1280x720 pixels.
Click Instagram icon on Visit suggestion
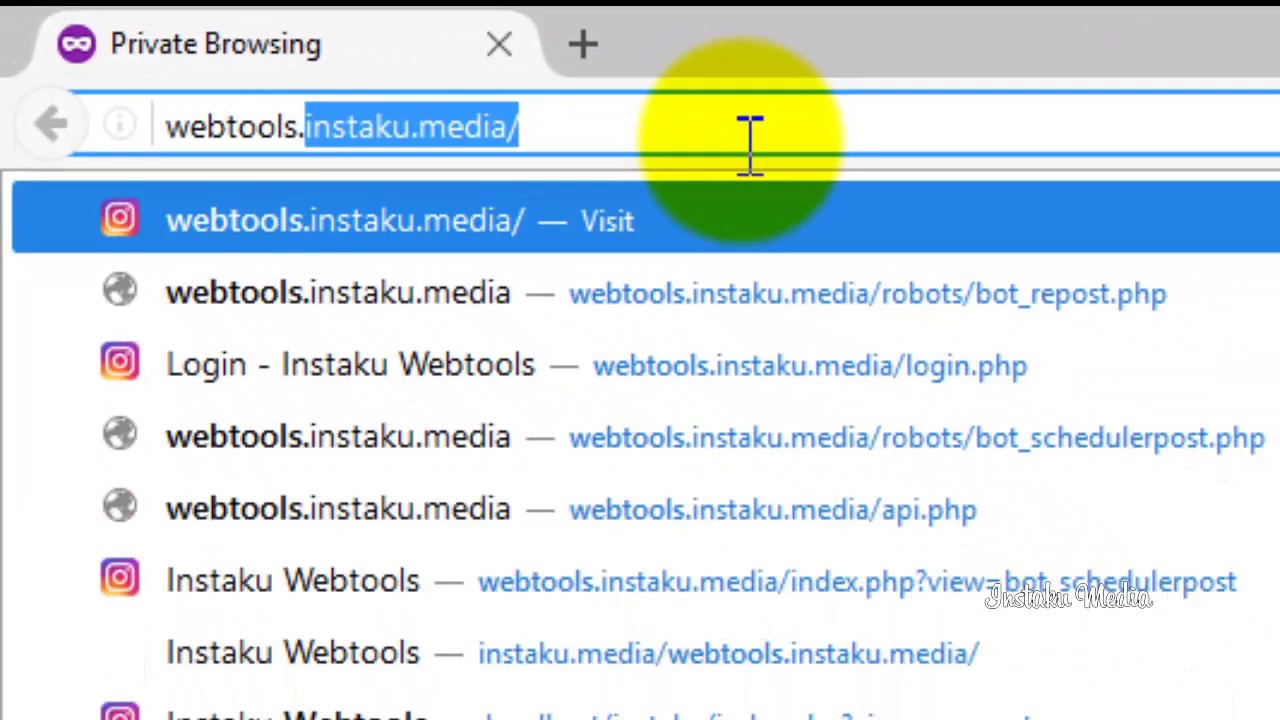(x=119, y=219)
